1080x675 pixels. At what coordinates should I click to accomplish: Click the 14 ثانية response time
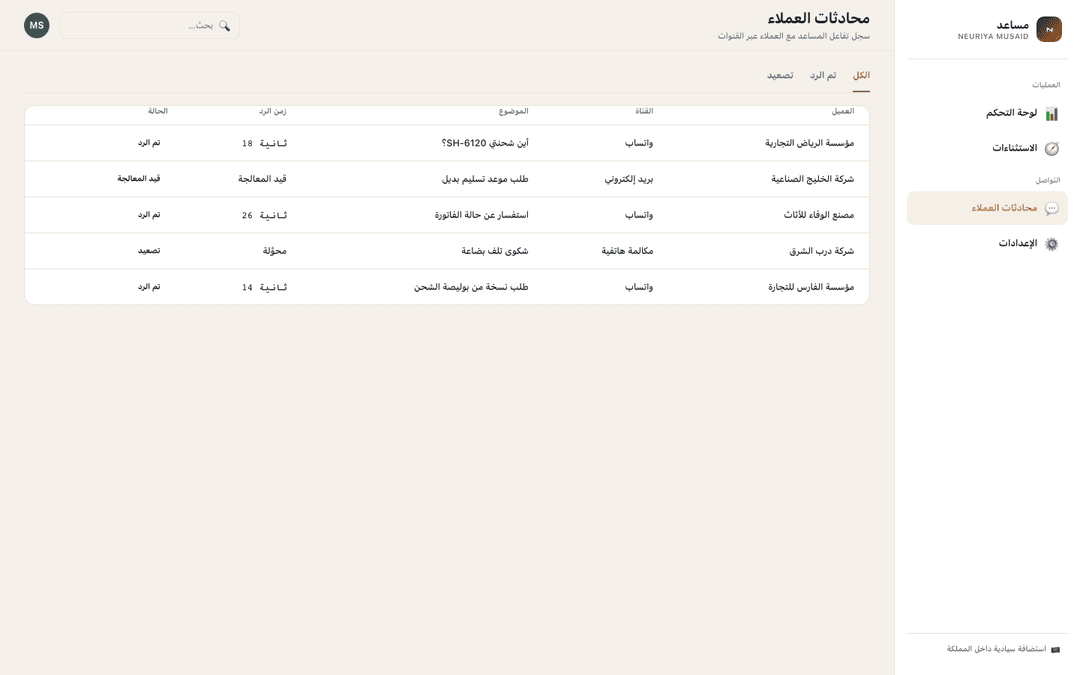tap(264, 287)
